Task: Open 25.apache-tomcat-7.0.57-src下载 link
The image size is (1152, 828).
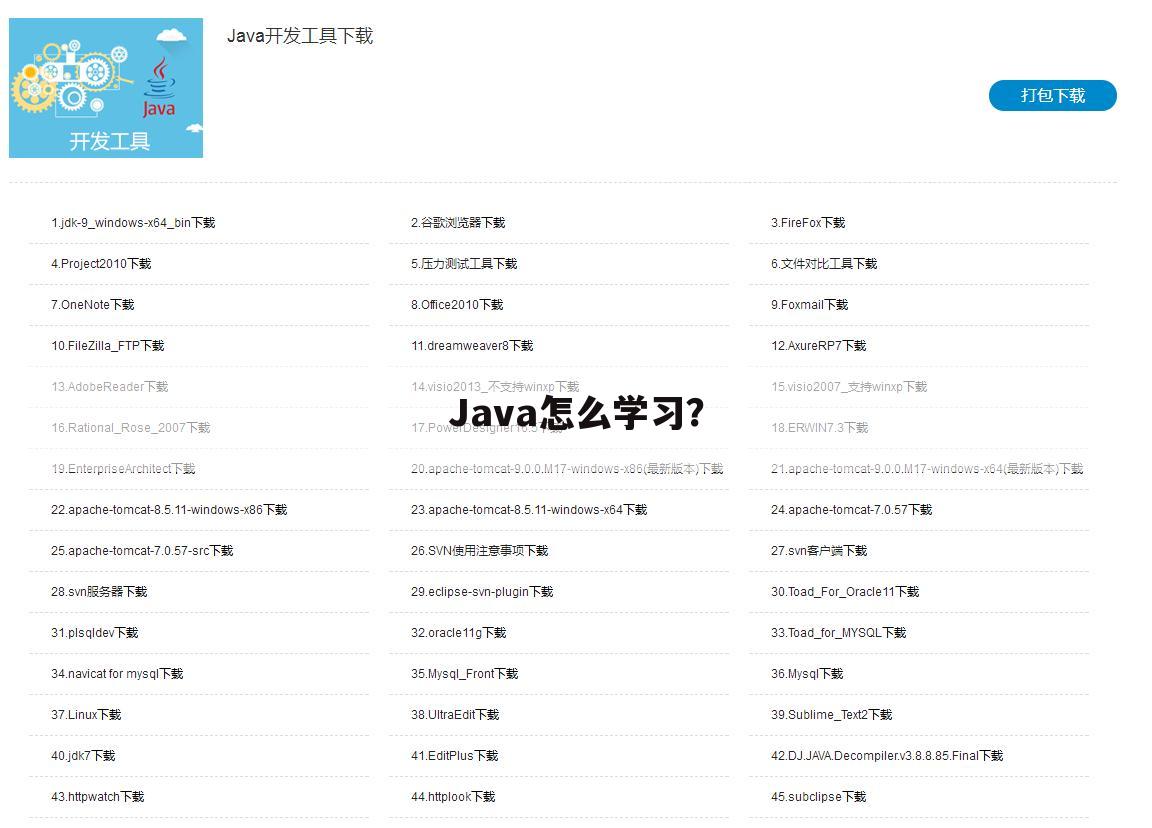Action: (x=142, y=551)
